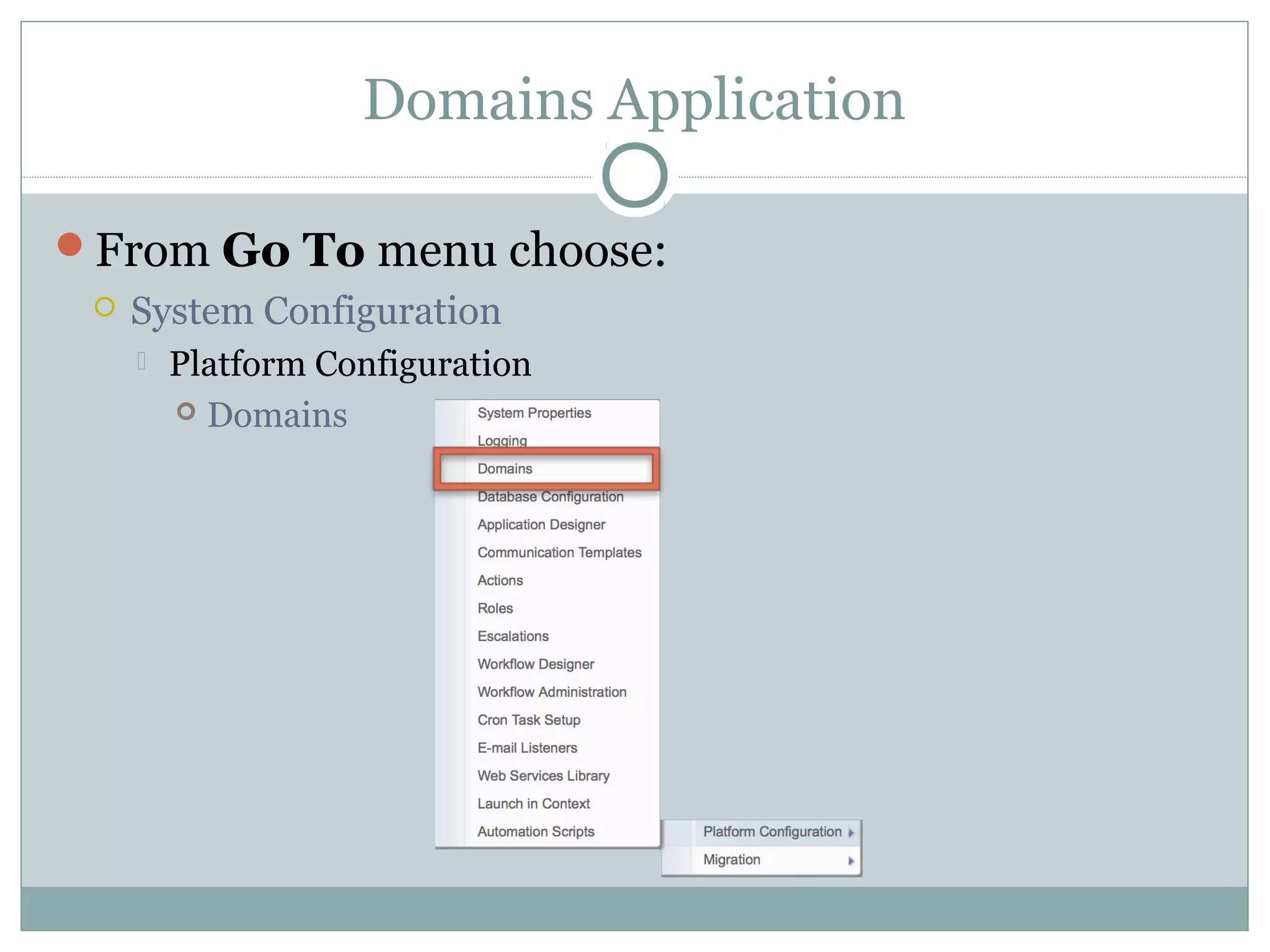
Task: Choose Automation Scripts menu item
Action: [x=536, y=832]
